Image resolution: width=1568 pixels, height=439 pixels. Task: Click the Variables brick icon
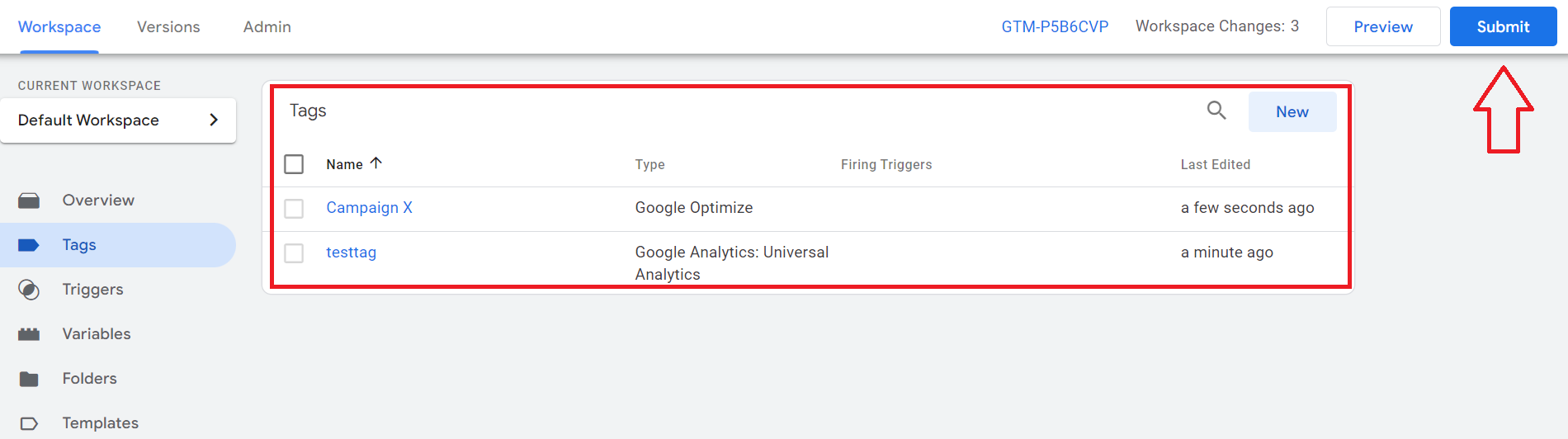(29, 334)
